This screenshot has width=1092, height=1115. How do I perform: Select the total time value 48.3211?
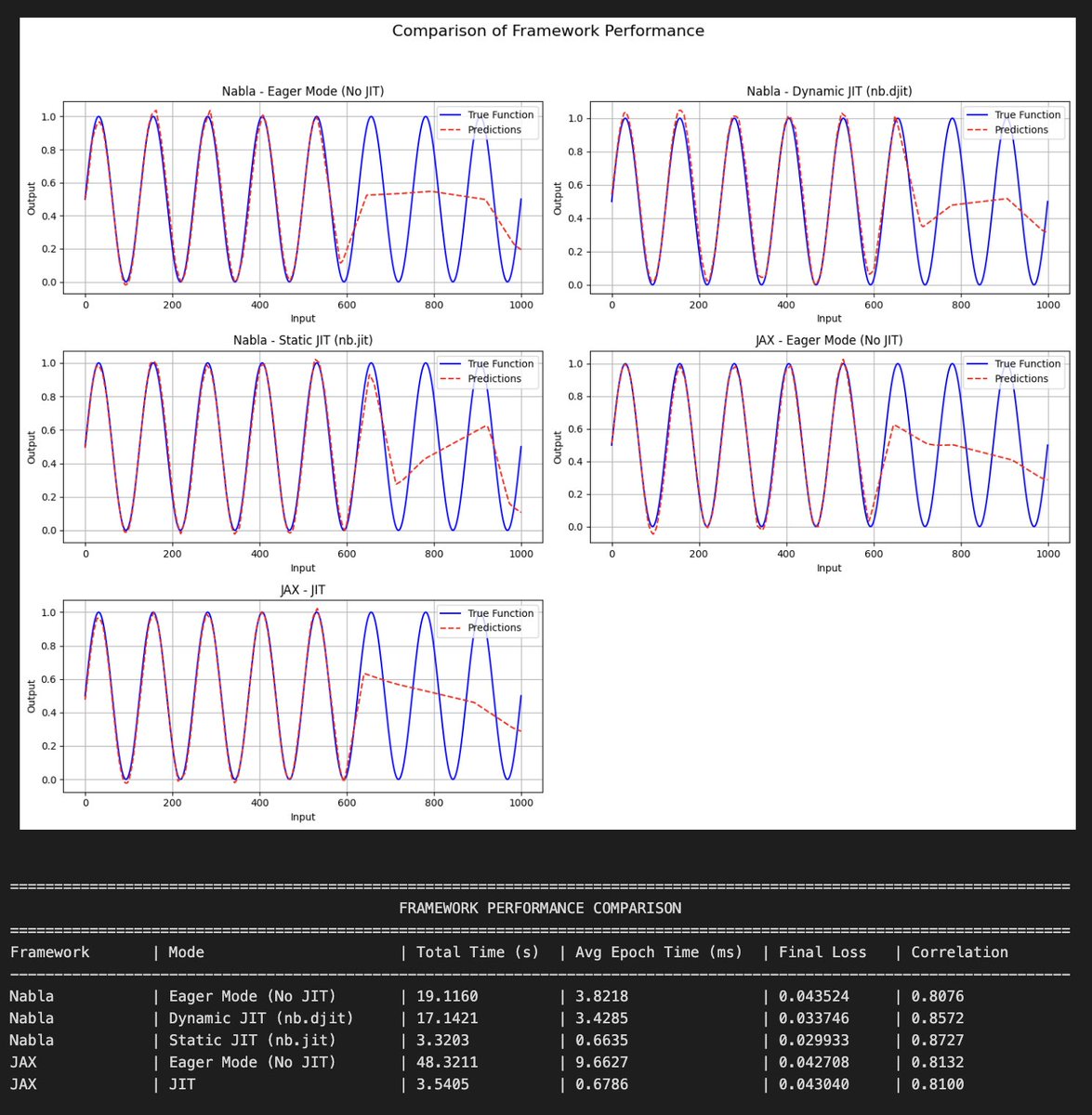pyautogui.click(x=447, y=1062)
